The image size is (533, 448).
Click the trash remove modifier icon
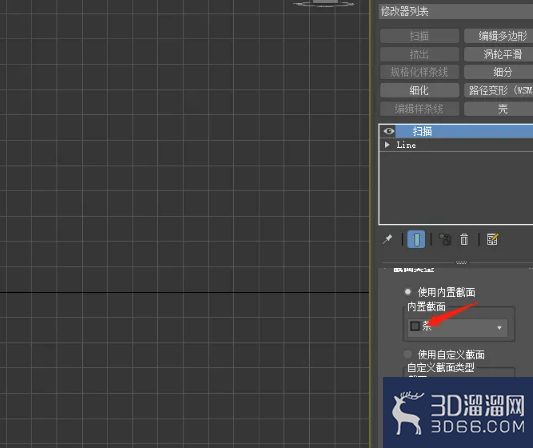[x=464, y=239]
